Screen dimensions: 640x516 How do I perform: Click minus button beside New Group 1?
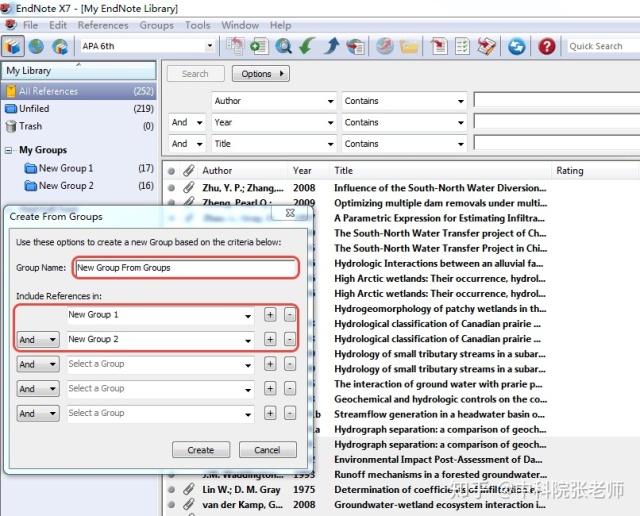point(289,315)
